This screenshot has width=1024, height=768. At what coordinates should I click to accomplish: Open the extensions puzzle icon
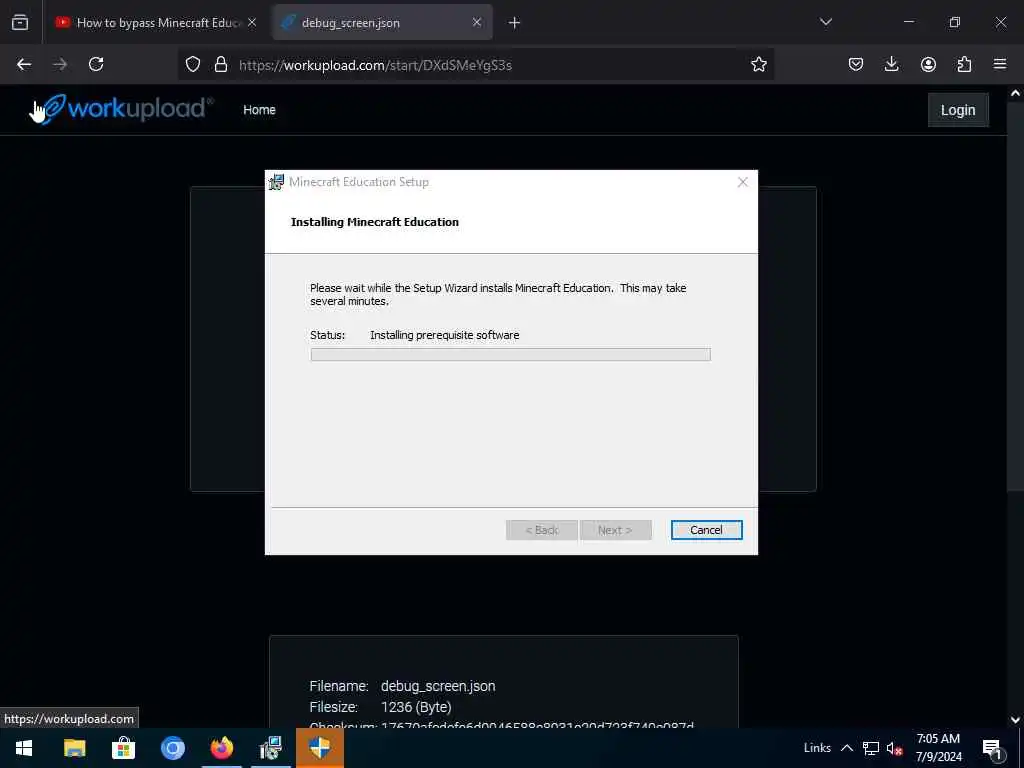coord(964,65)
